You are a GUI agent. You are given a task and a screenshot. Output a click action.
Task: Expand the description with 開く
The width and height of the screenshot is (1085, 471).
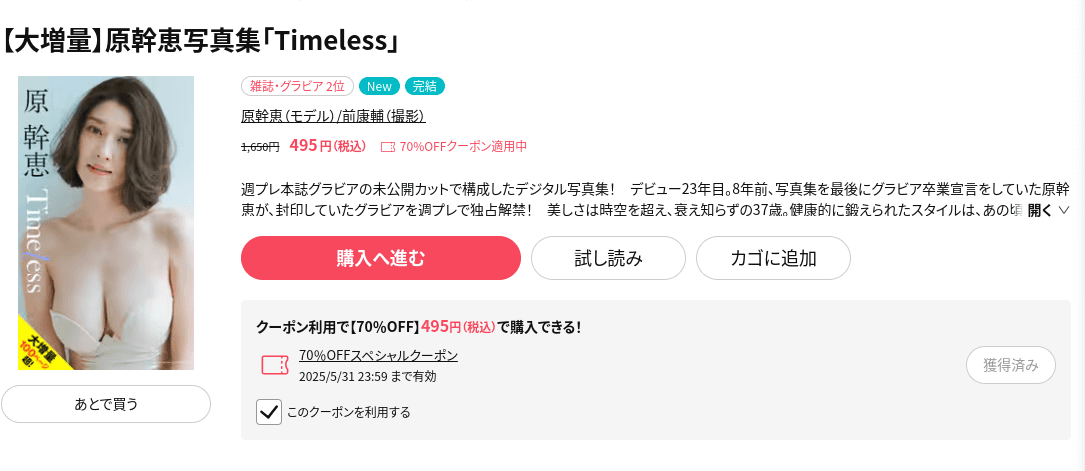click(1039, 210)
